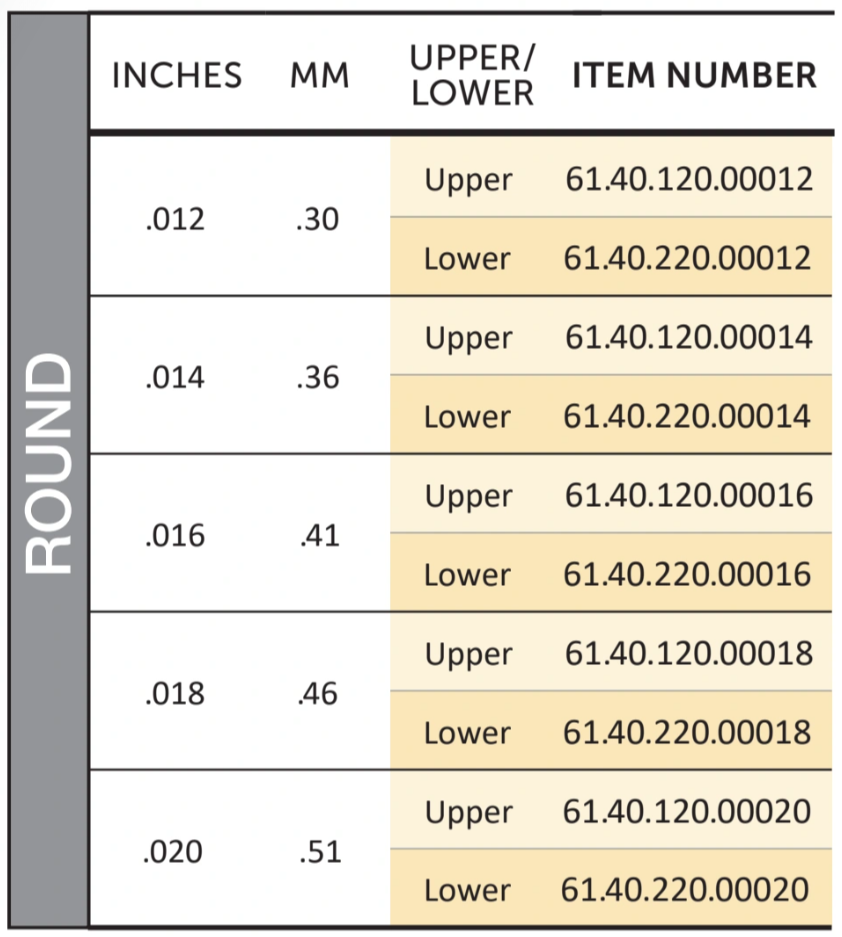Select item number 61.40.120.00018
The image size is (842, 937).
coord(689,653)
